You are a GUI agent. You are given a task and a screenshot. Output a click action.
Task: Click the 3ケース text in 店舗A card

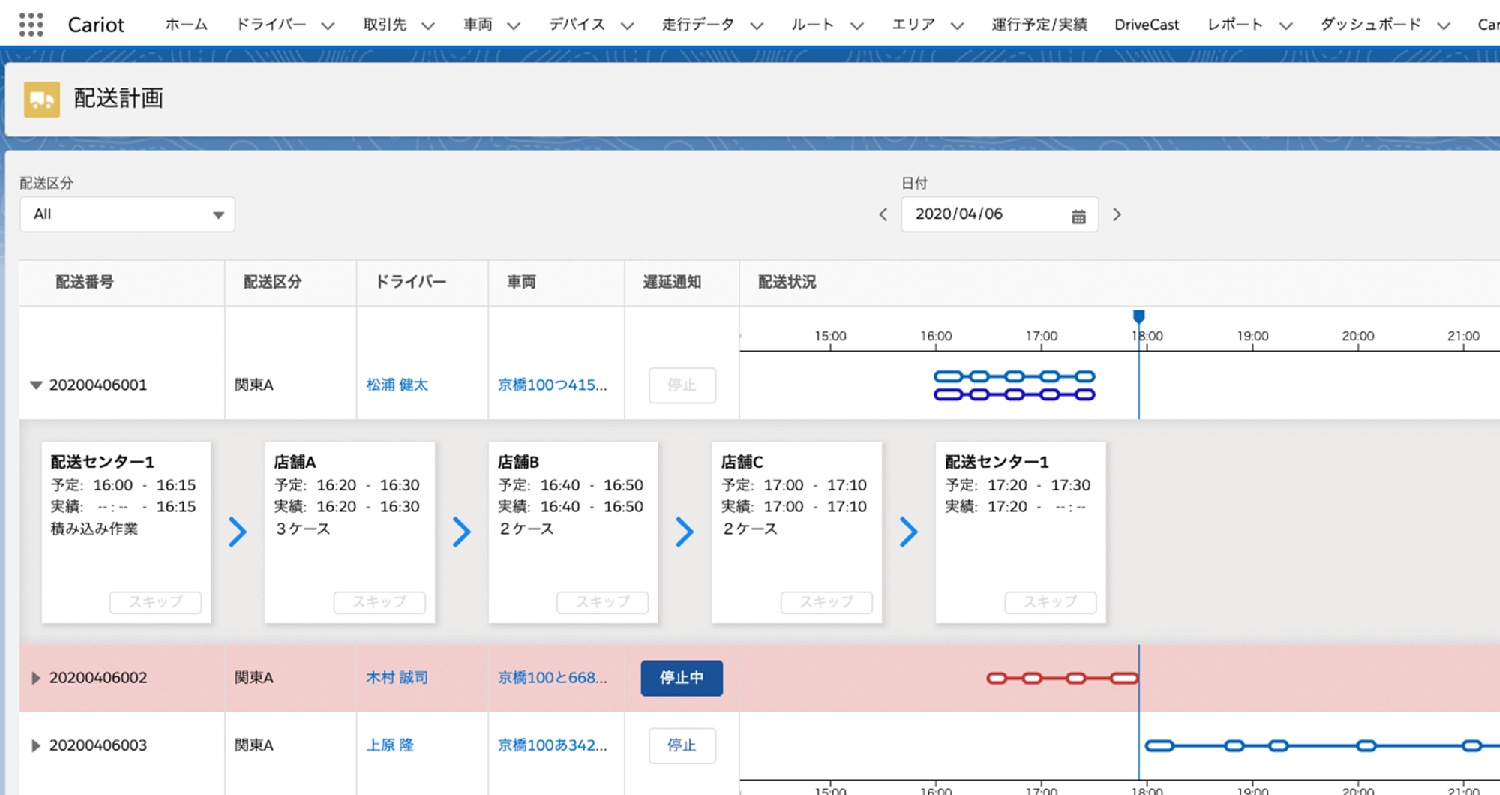[302, 529]
